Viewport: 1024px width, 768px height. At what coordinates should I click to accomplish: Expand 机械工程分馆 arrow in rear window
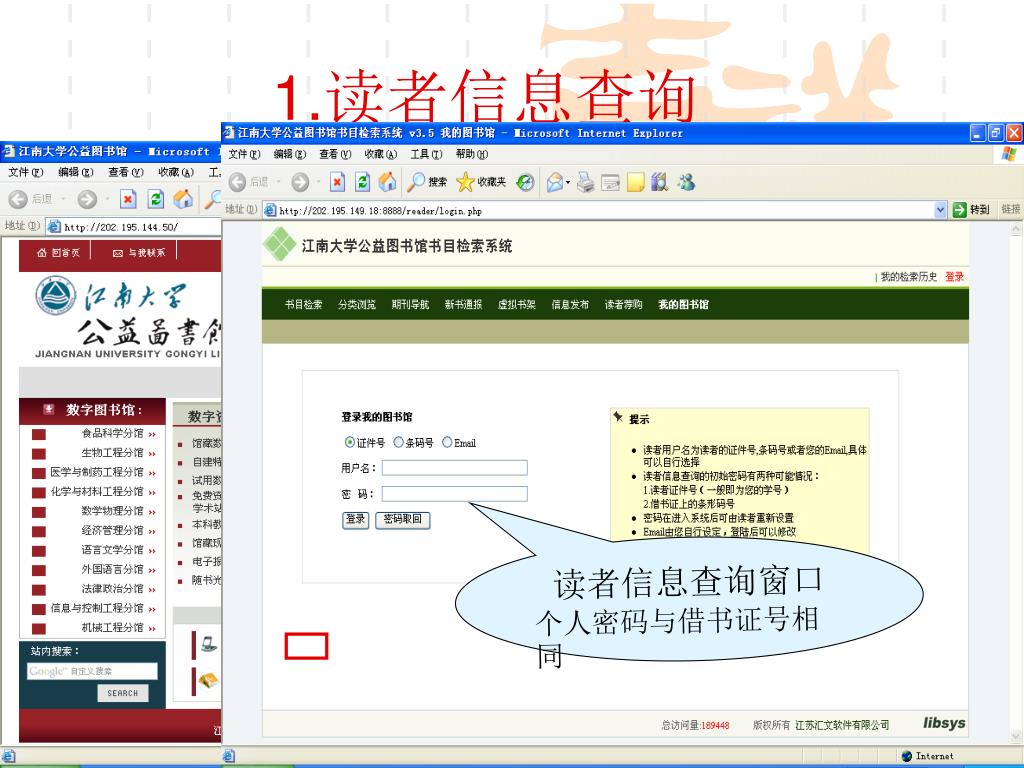pyautogui.click(x=152, y=628)
